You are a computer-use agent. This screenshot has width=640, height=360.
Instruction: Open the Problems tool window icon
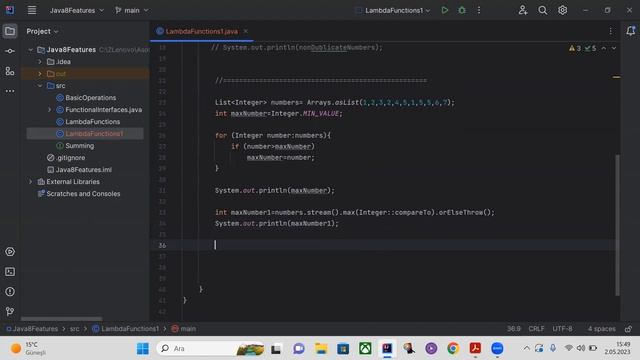coord(10,291)
